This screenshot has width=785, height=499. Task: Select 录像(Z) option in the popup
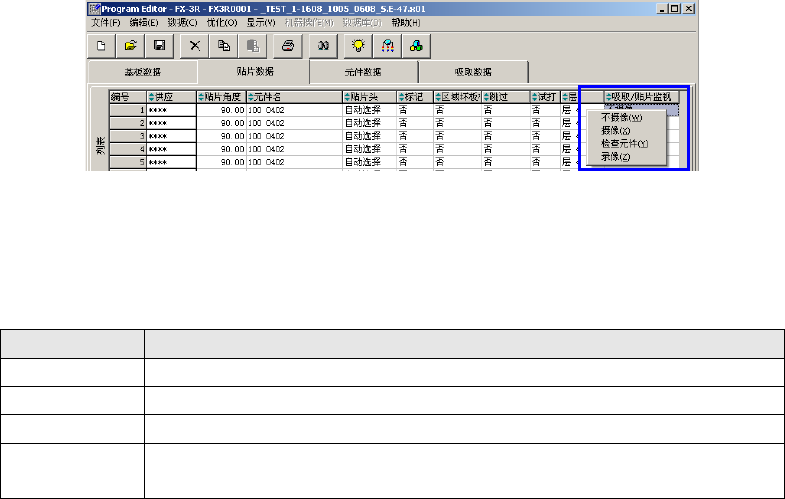[x=617, y=157]
